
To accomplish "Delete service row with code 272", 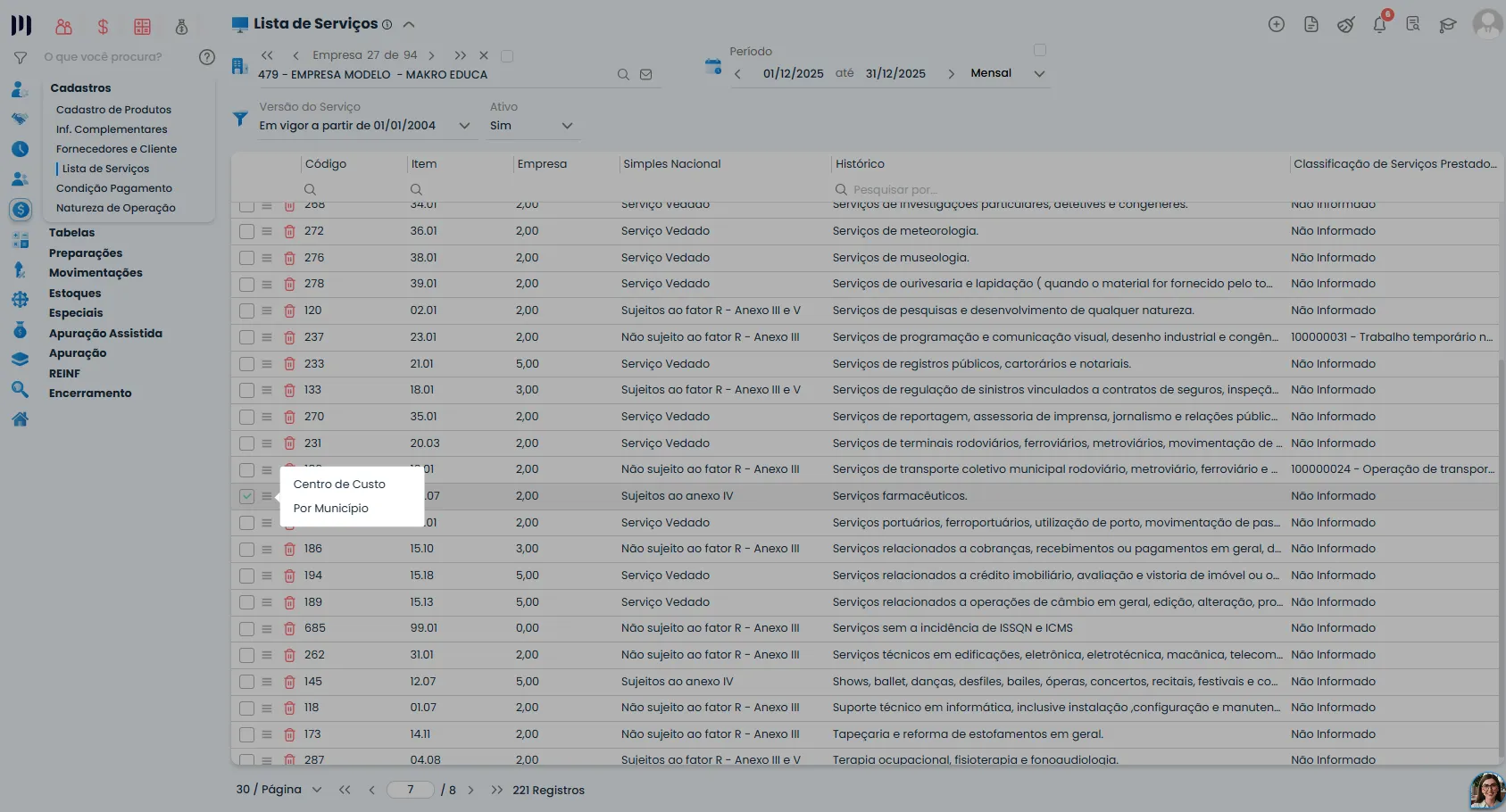I will 289,231.
